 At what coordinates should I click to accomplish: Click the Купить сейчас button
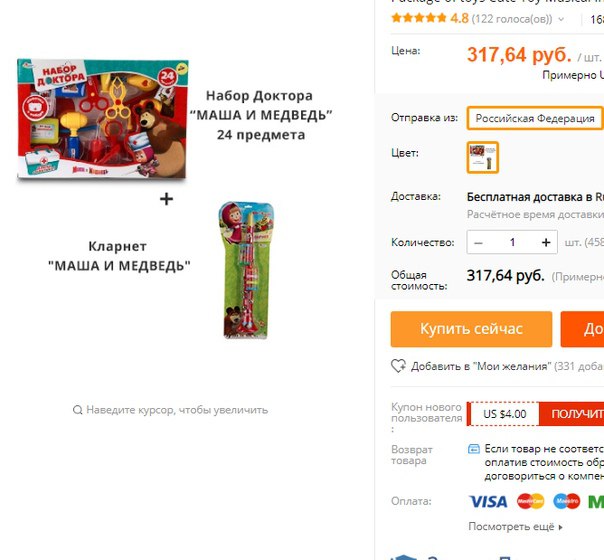471,329
